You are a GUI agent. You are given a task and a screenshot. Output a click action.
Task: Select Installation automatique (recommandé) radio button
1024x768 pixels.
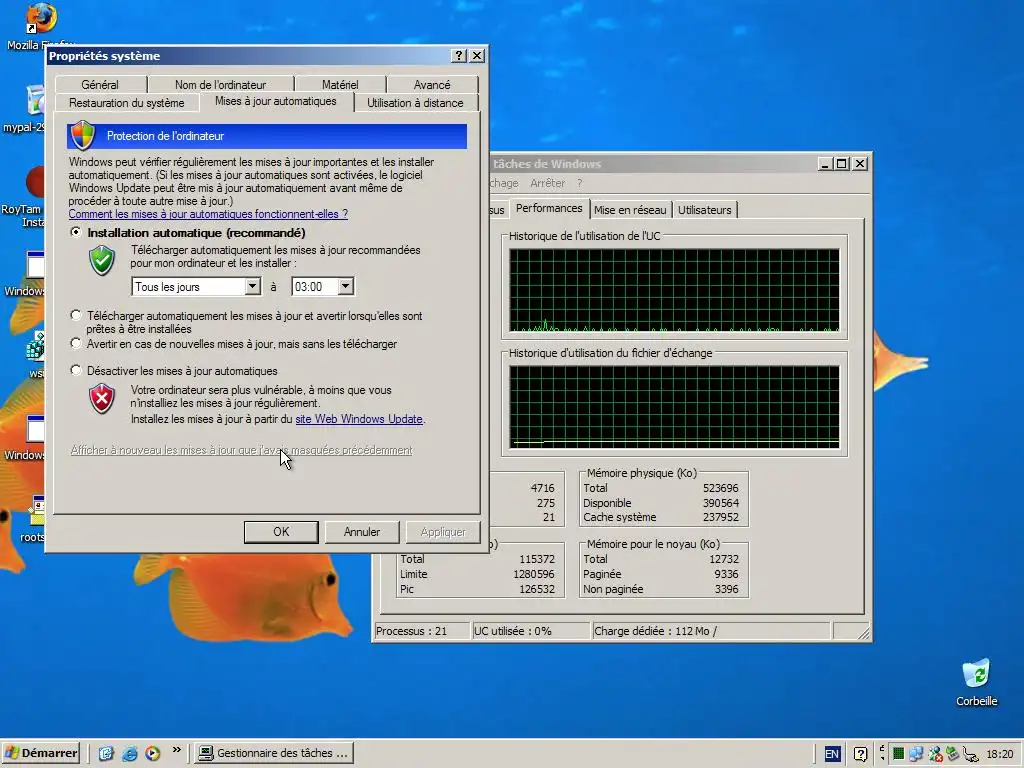(x=76, y=232)
